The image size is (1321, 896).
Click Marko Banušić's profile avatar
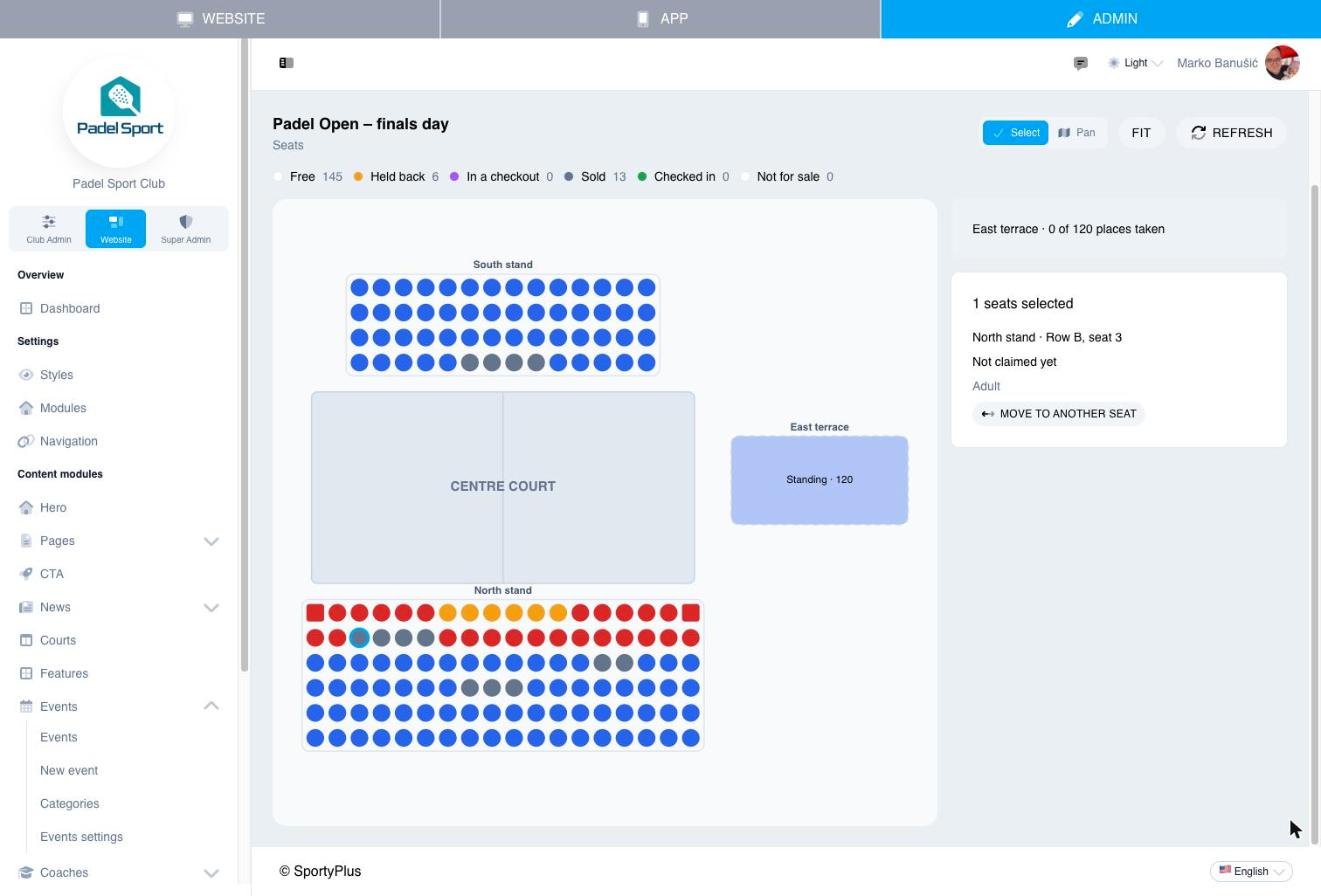pyautogui.click(x=1282, y=63)
